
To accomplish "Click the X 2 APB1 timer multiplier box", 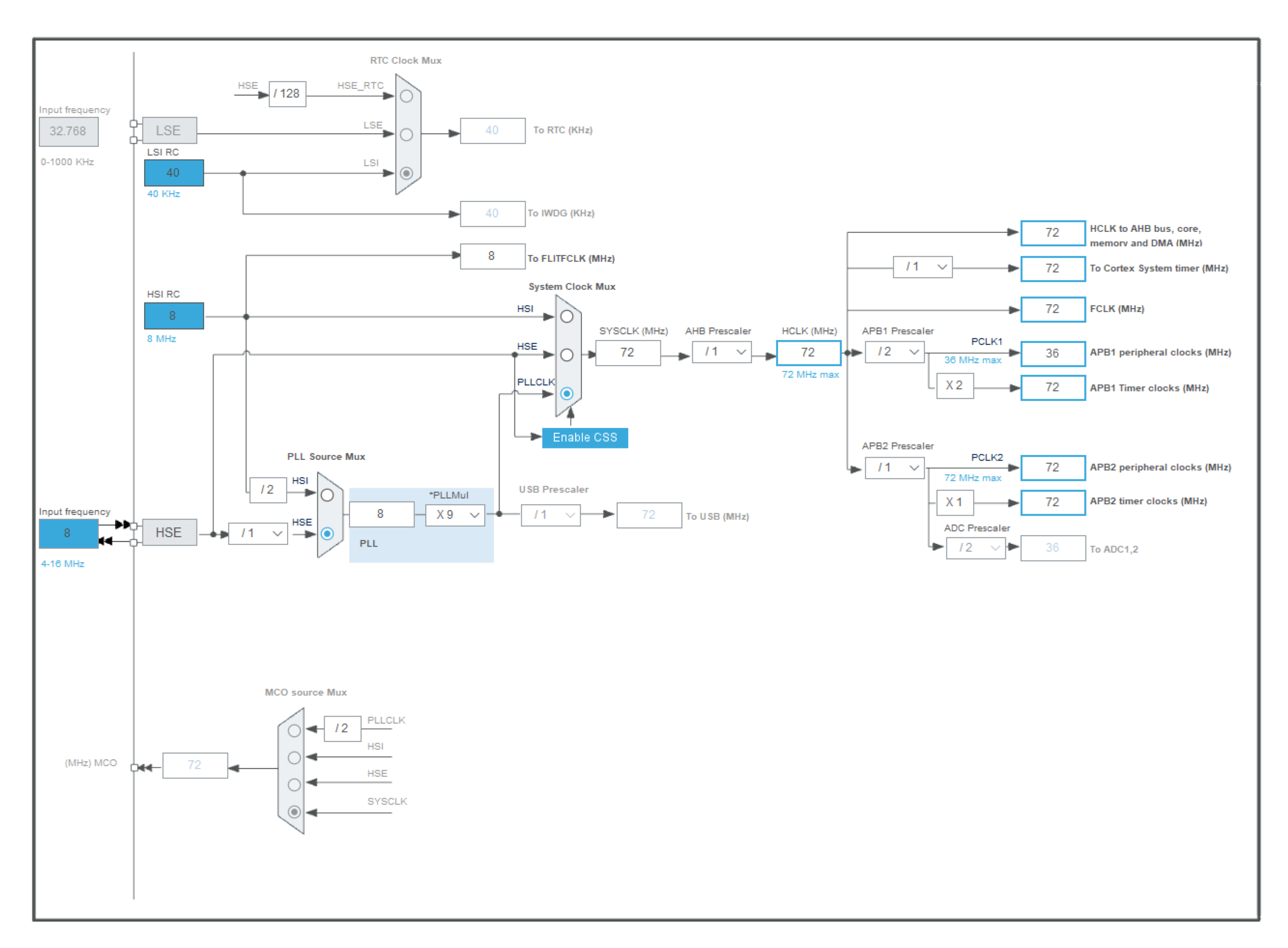I will (x=955, y=385).
